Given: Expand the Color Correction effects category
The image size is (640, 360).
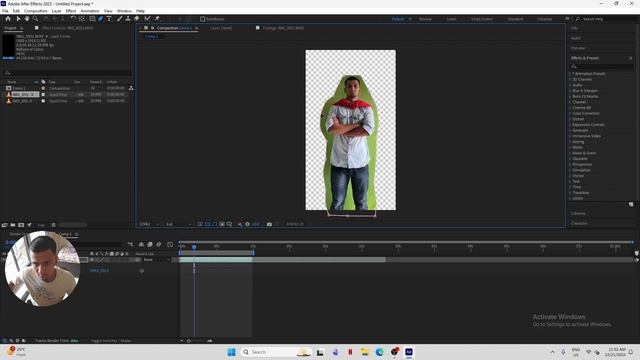Looking at the screenshot, I should click(x=570, y=113).
